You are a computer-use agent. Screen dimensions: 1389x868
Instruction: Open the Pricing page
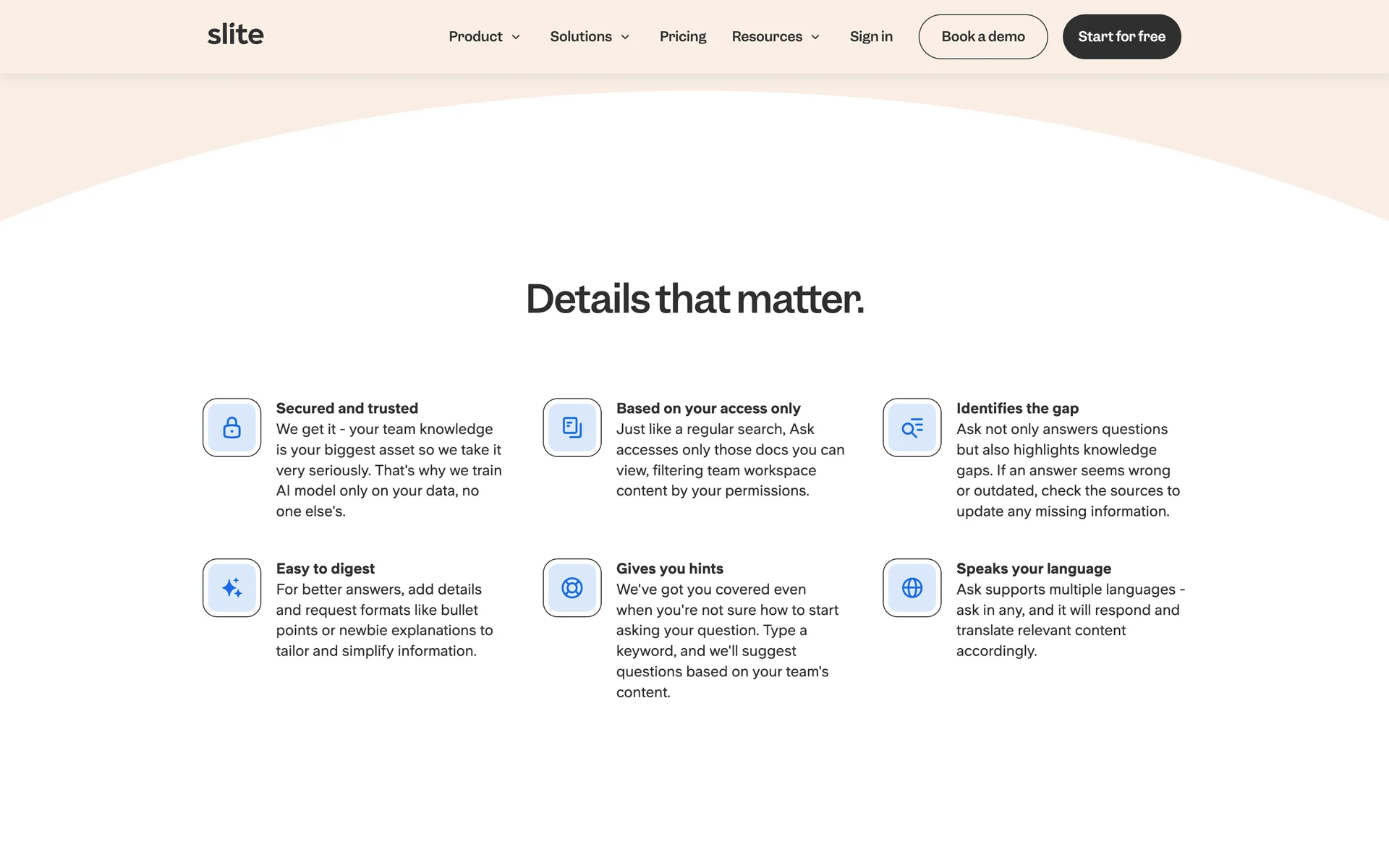tap(682, 36)
